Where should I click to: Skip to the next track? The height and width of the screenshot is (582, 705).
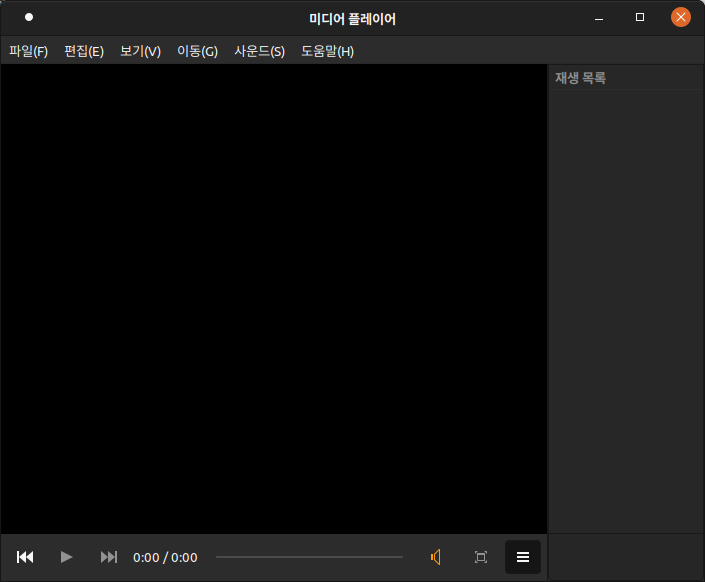click(x=109, y=557)
